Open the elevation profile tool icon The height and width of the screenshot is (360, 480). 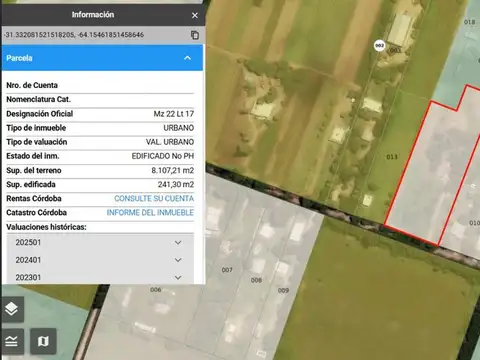[12, 341]
